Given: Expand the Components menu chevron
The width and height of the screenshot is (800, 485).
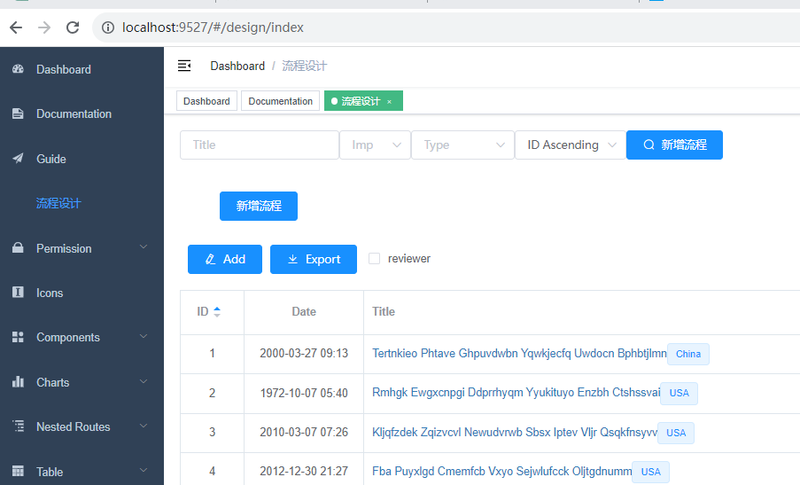Looking at the screenshot, I should click(x=144, y=337).
